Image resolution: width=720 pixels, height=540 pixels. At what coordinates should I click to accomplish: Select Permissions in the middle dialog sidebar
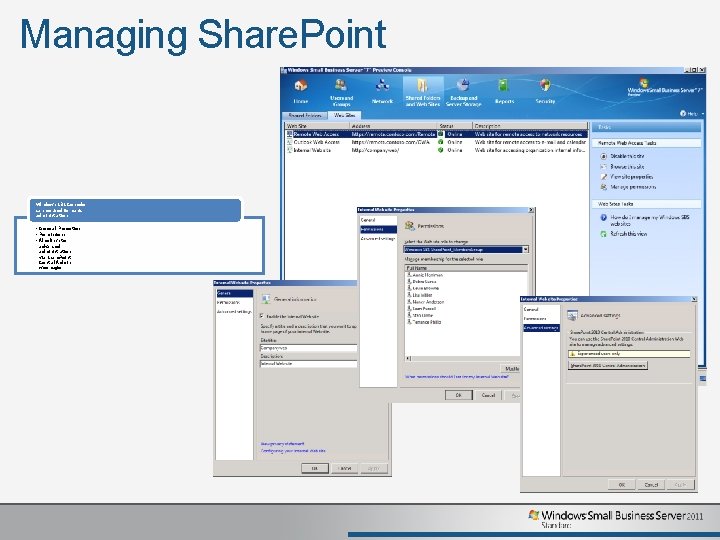pyautogui.click(x=378, y=229)
